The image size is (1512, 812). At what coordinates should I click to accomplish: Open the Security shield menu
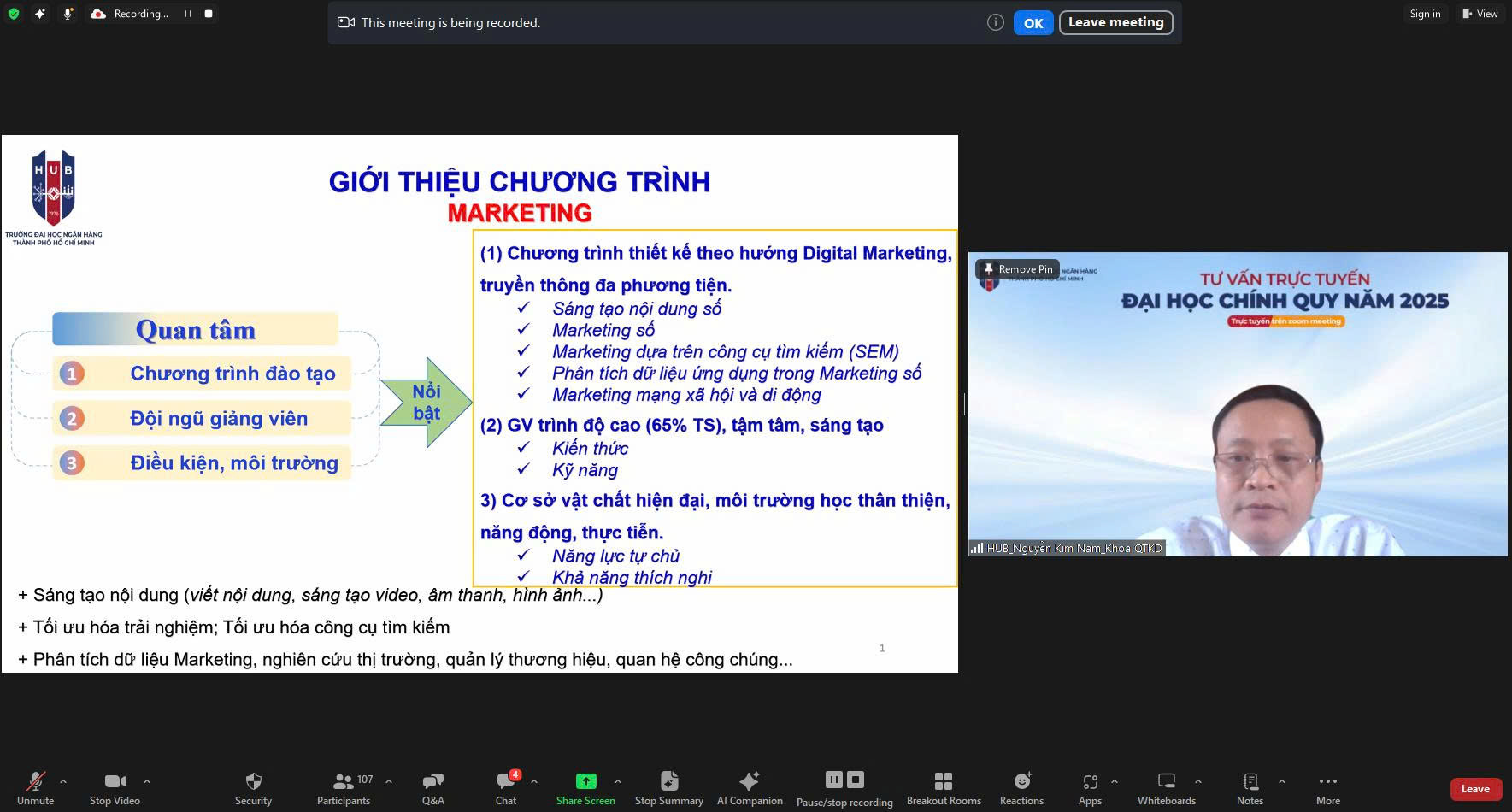tap(253, 788)
